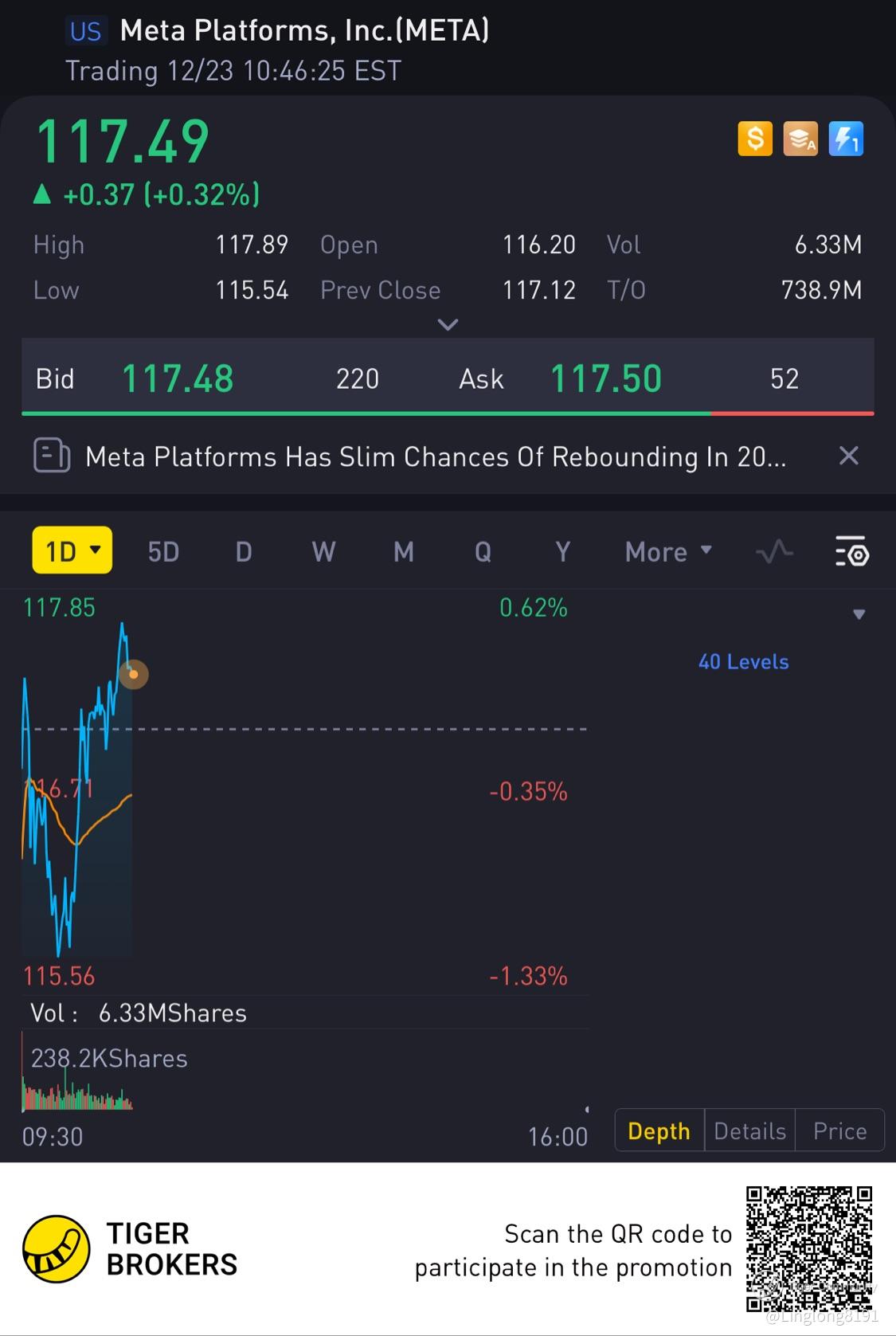Tap the orange dollar sign icon
This screenshot has width=896, height=1336.
coord(755,139)
